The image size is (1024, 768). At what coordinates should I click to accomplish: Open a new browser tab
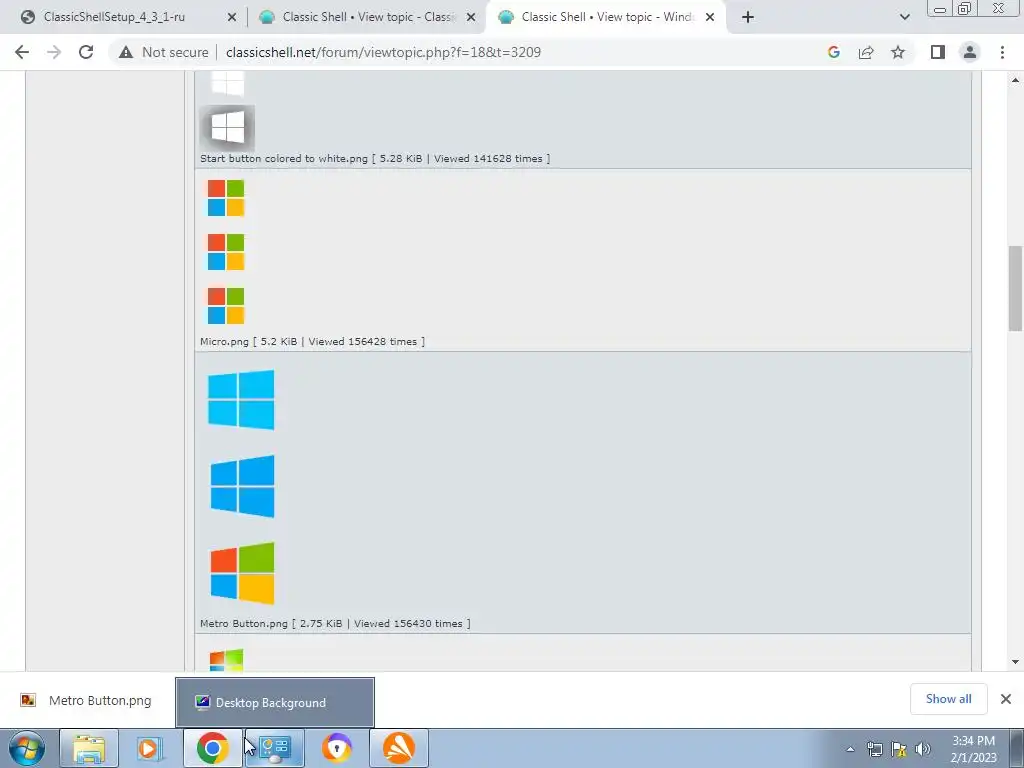[x=748, y=17]
